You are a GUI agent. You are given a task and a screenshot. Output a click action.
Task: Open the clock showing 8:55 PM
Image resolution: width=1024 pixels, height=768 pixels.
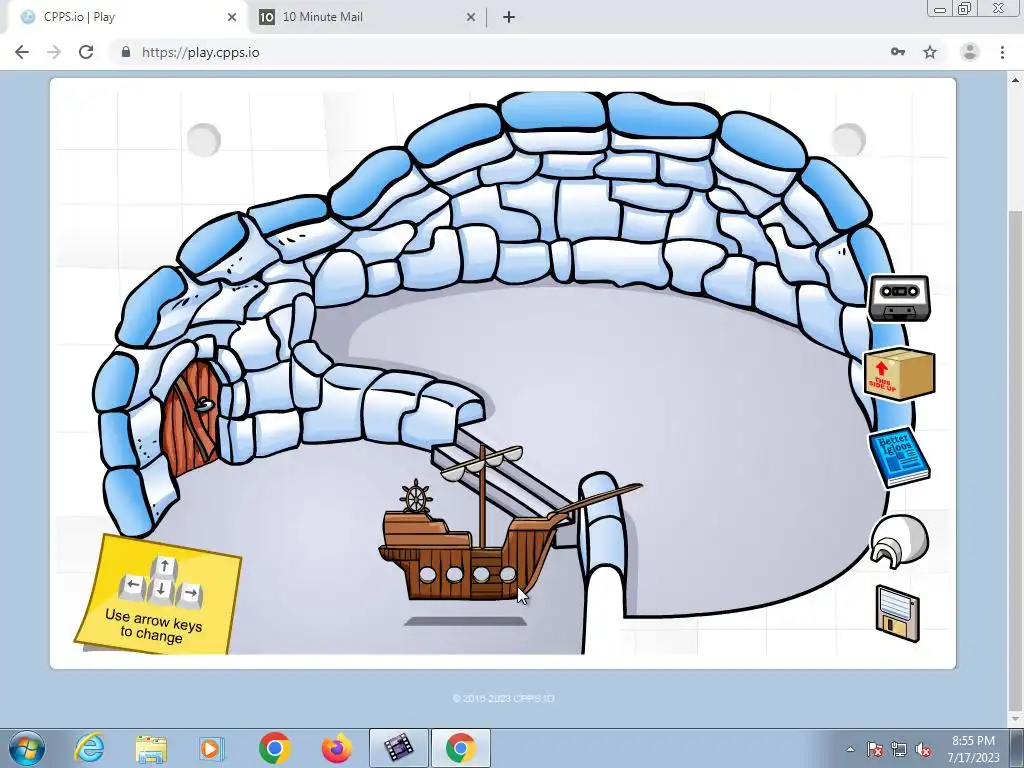(974, 748)
